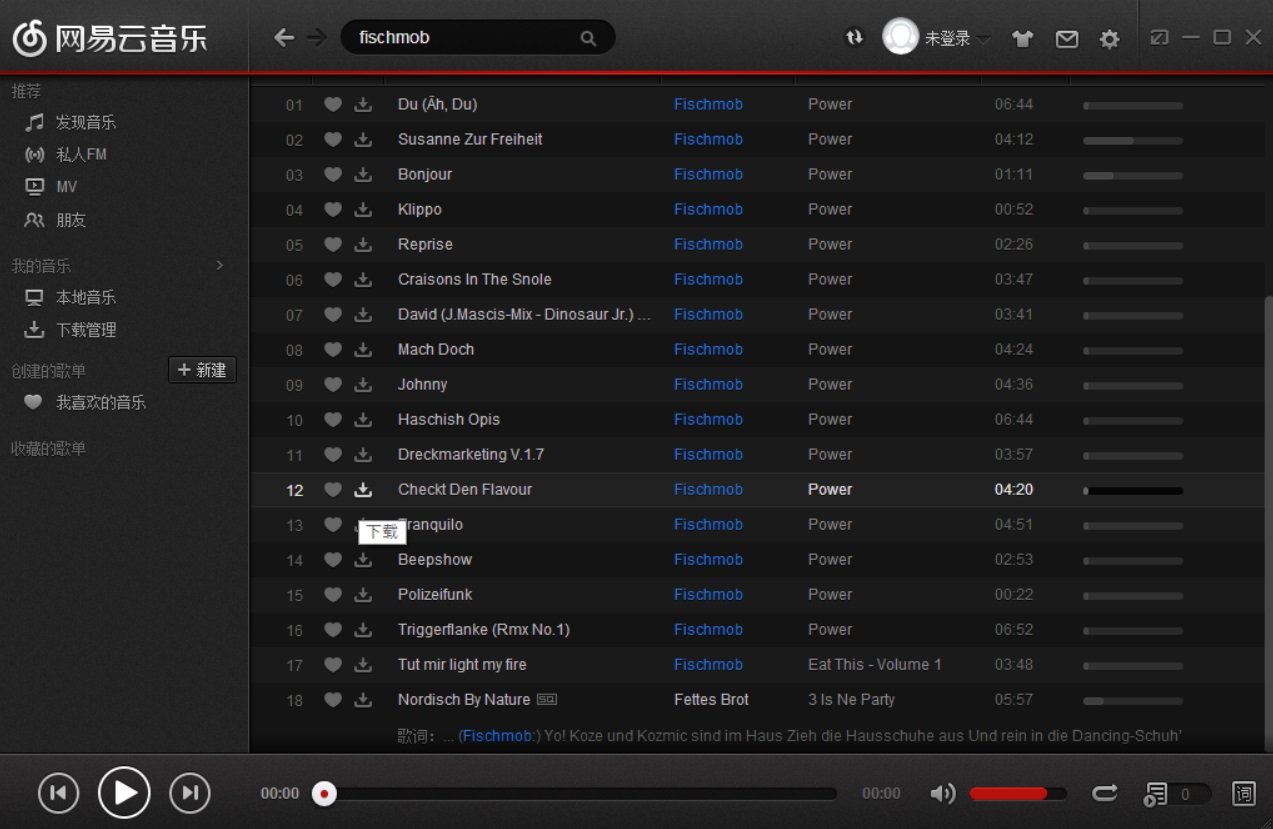Download Nordisch By Nature
Viewport: 1273px width, 829px height.
pyautogui.click(x=363, y=699)
